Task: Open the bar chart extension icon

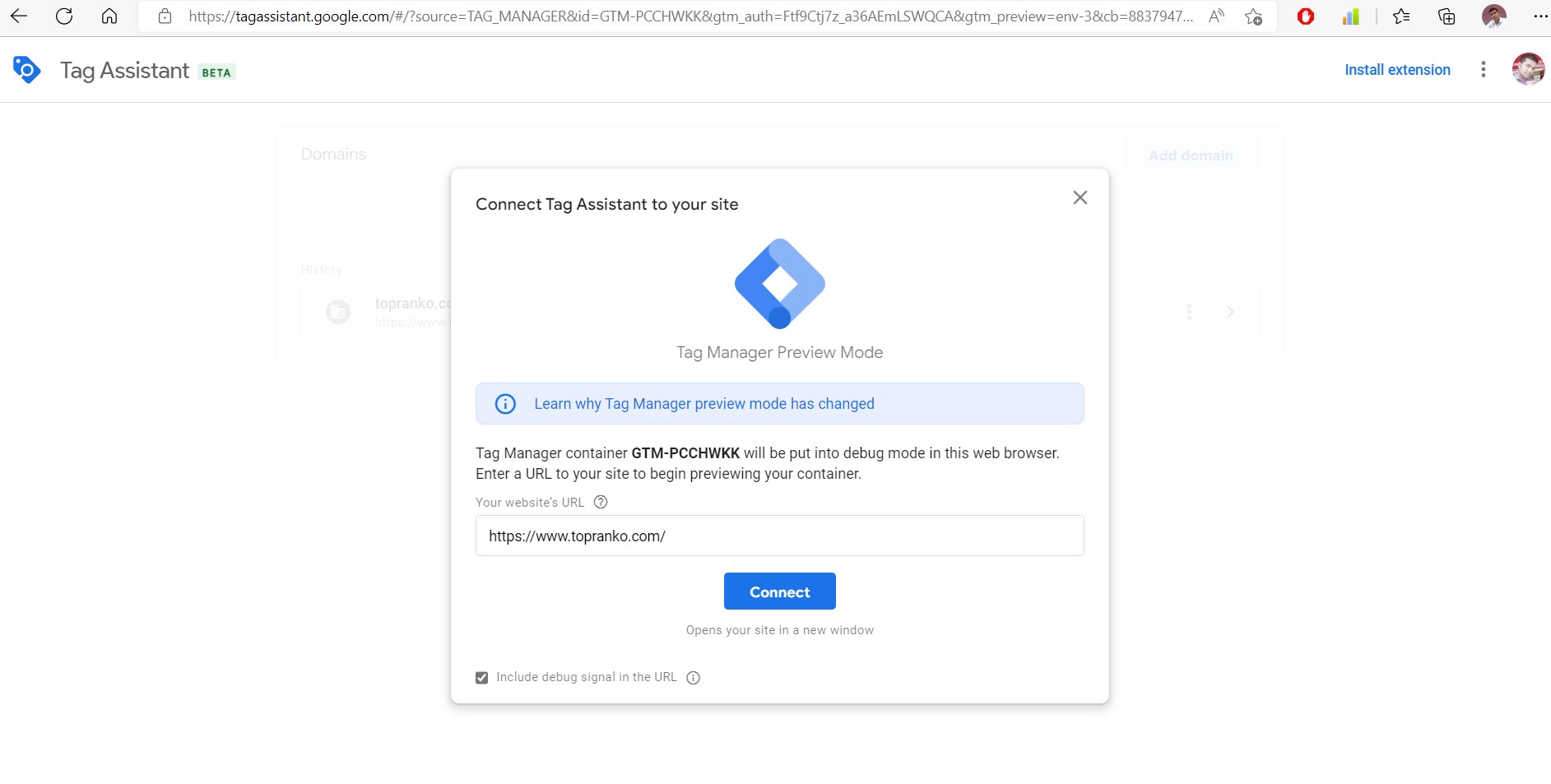Action: [1350, 16]
